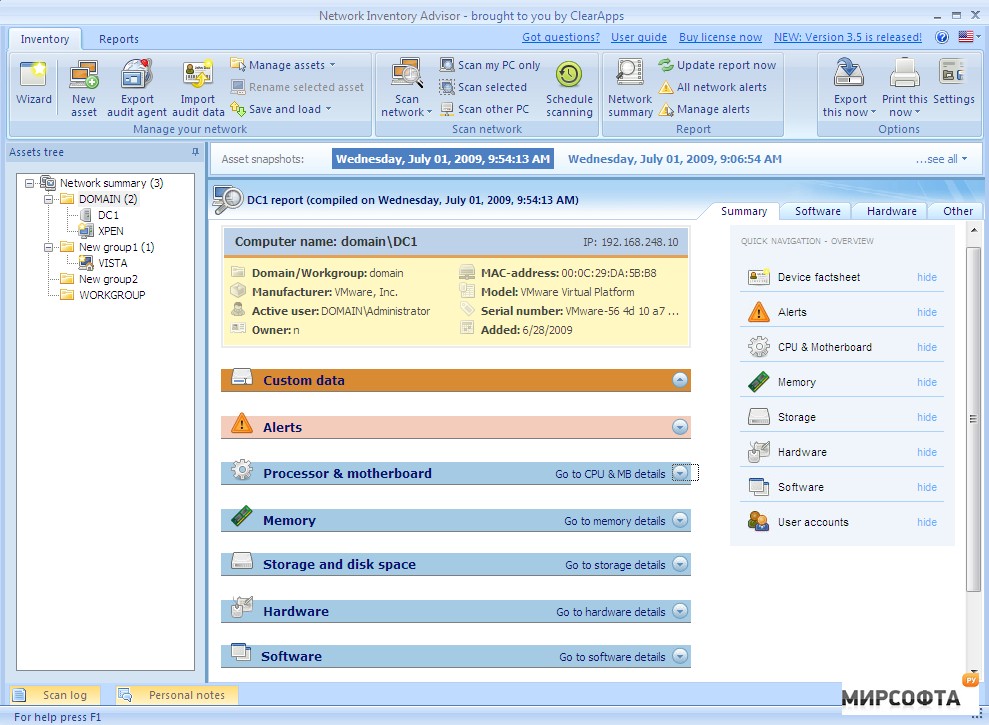Screen dimensions: 989x725
Task: Click Go to memory details link
Action: tap(614, 521)
